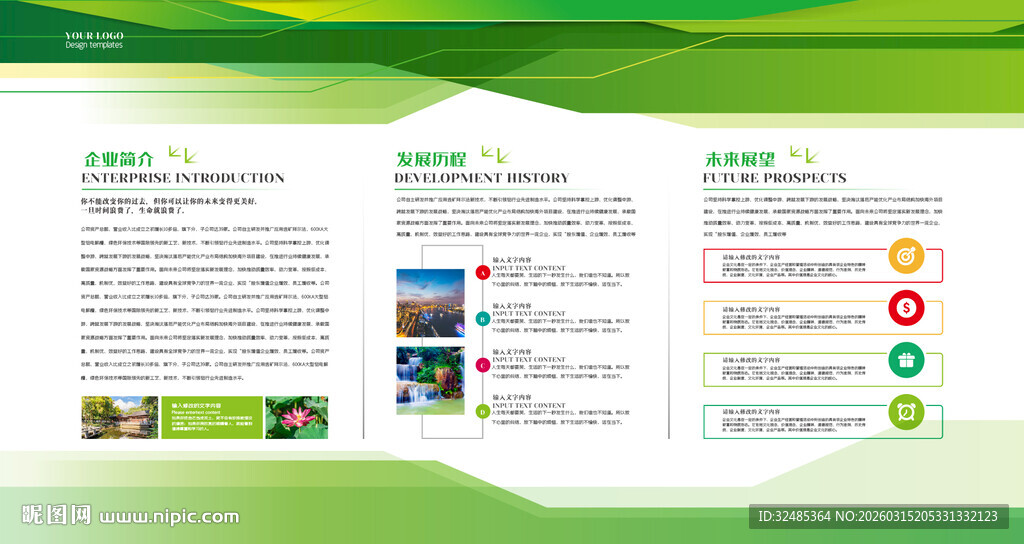Click the red dollar sign icon
1024x544 pixels.
[x=906, y=308]
